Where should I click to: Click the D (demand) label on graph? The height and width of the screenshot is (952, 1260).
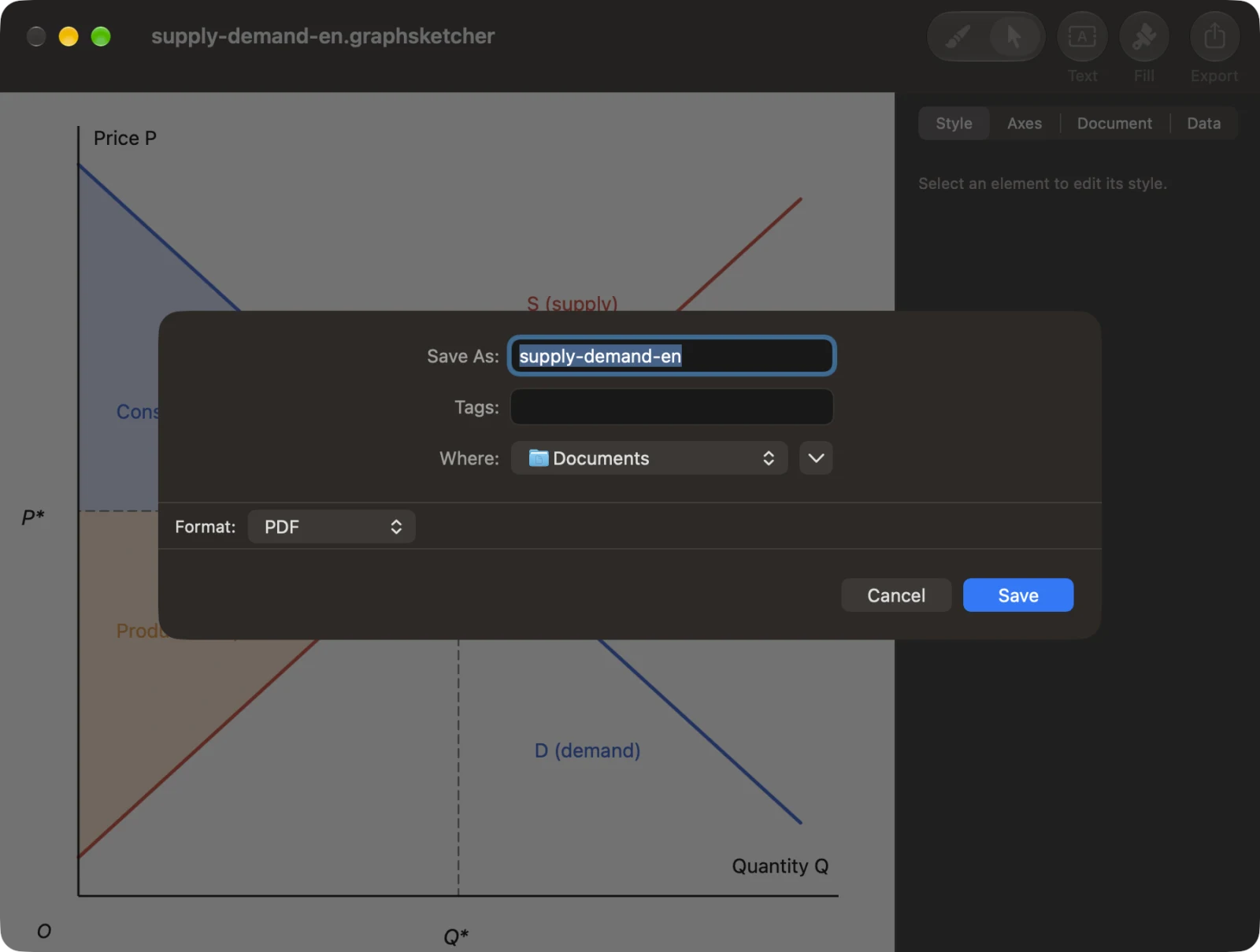tap(587, 750)
